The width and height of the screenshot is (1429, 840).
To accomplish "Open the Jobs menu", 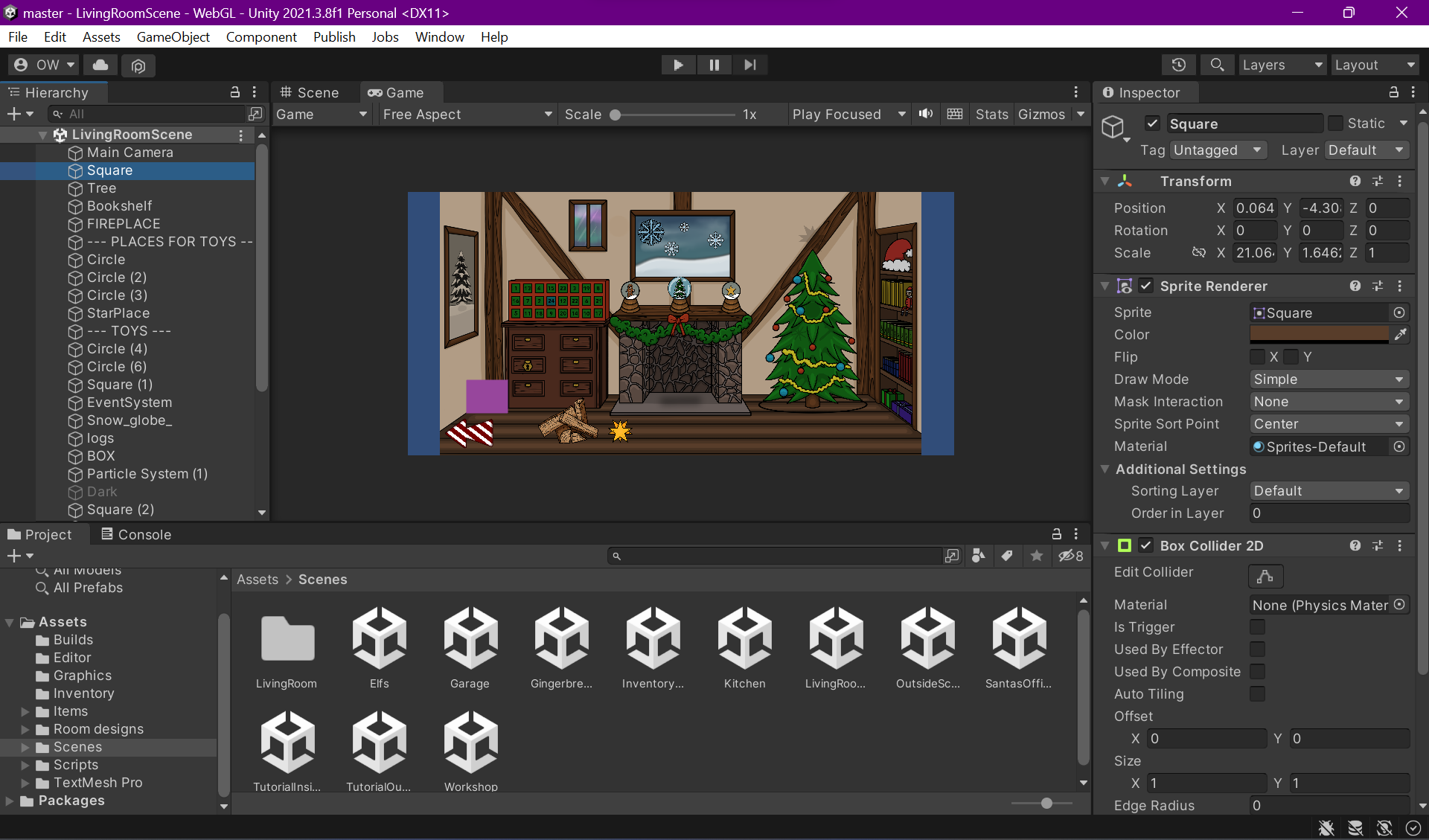I will 385,36.
